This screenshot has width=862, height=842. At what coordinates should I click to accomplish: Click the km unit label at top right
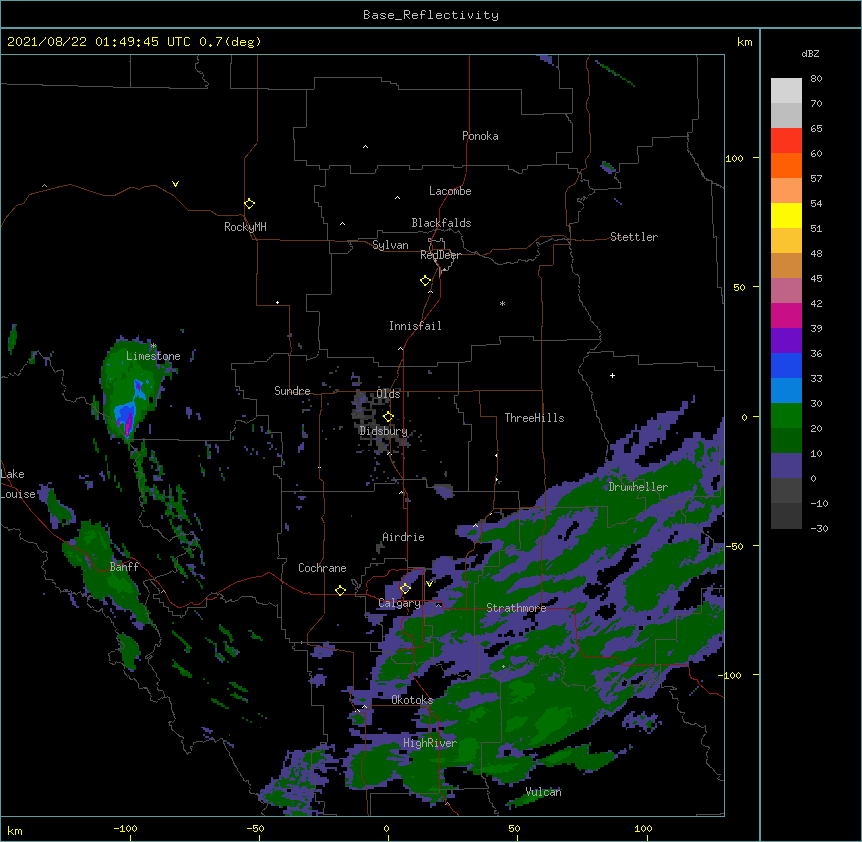pyautogui.click(x=745, y=42)
